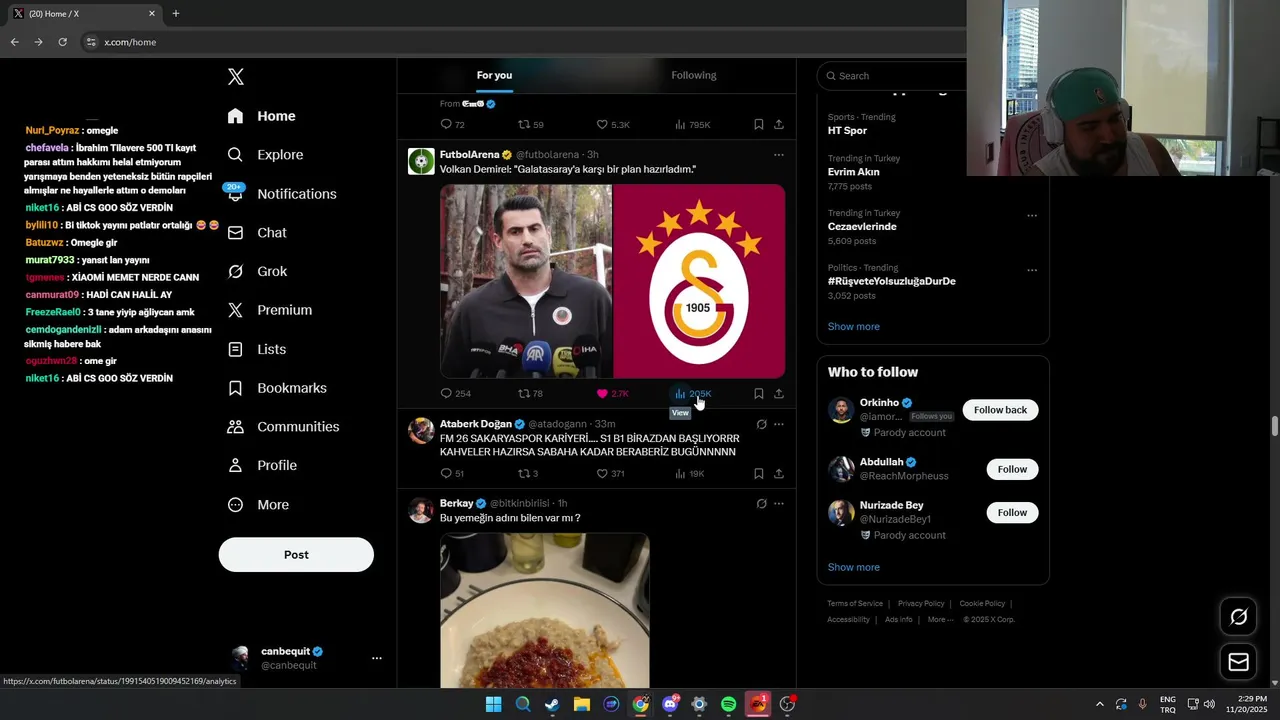Switch to the Following tab
The image size is (1280, 720).
[x=694, y=75]
